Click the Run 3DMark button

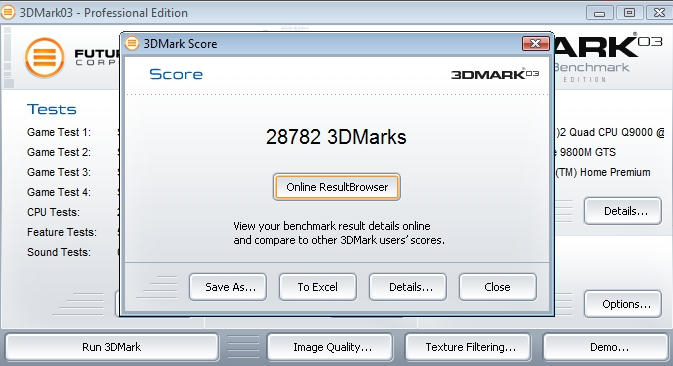coord(112,347)
